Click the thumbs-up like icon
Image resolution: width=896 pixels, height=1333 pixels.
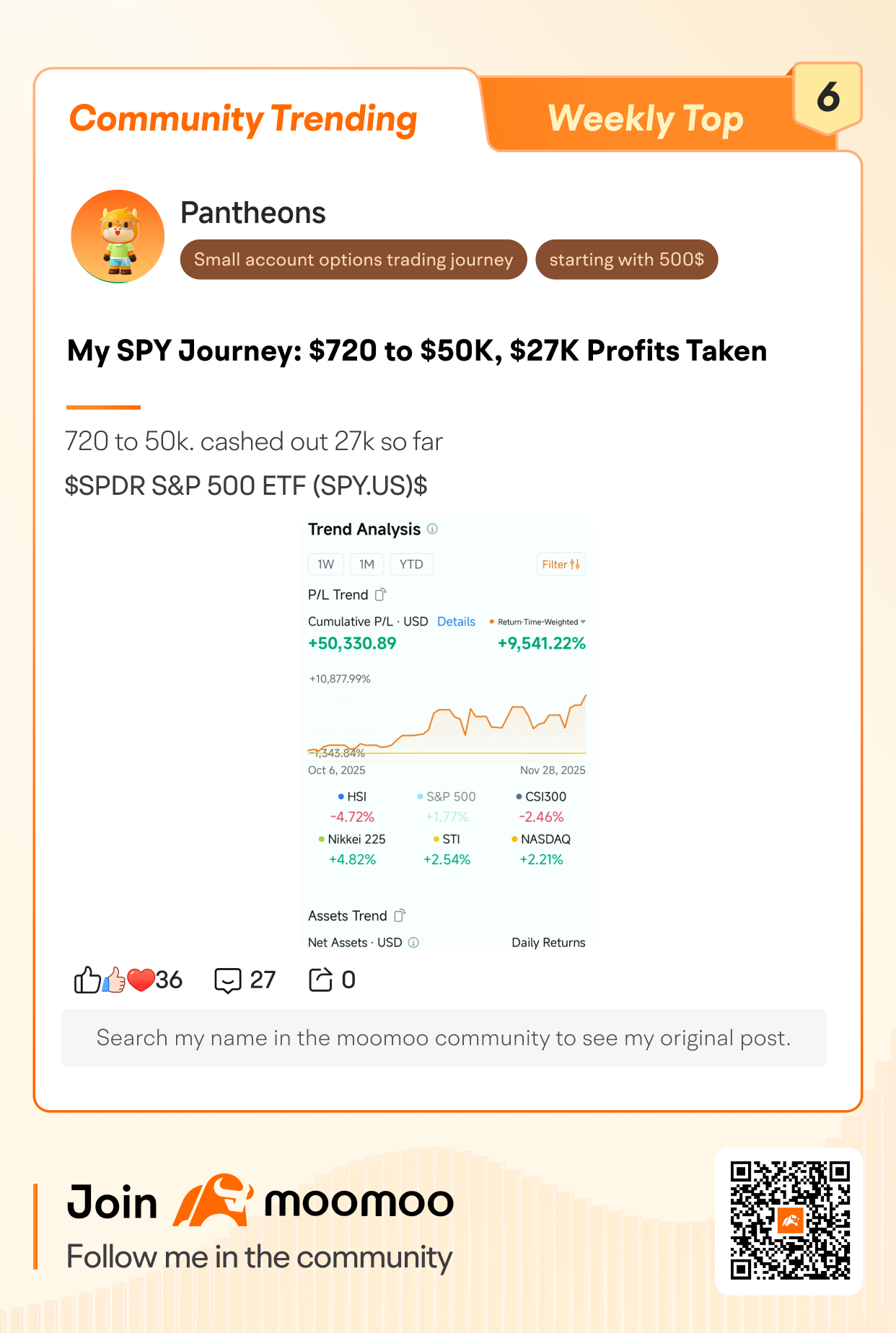point(87,980)
